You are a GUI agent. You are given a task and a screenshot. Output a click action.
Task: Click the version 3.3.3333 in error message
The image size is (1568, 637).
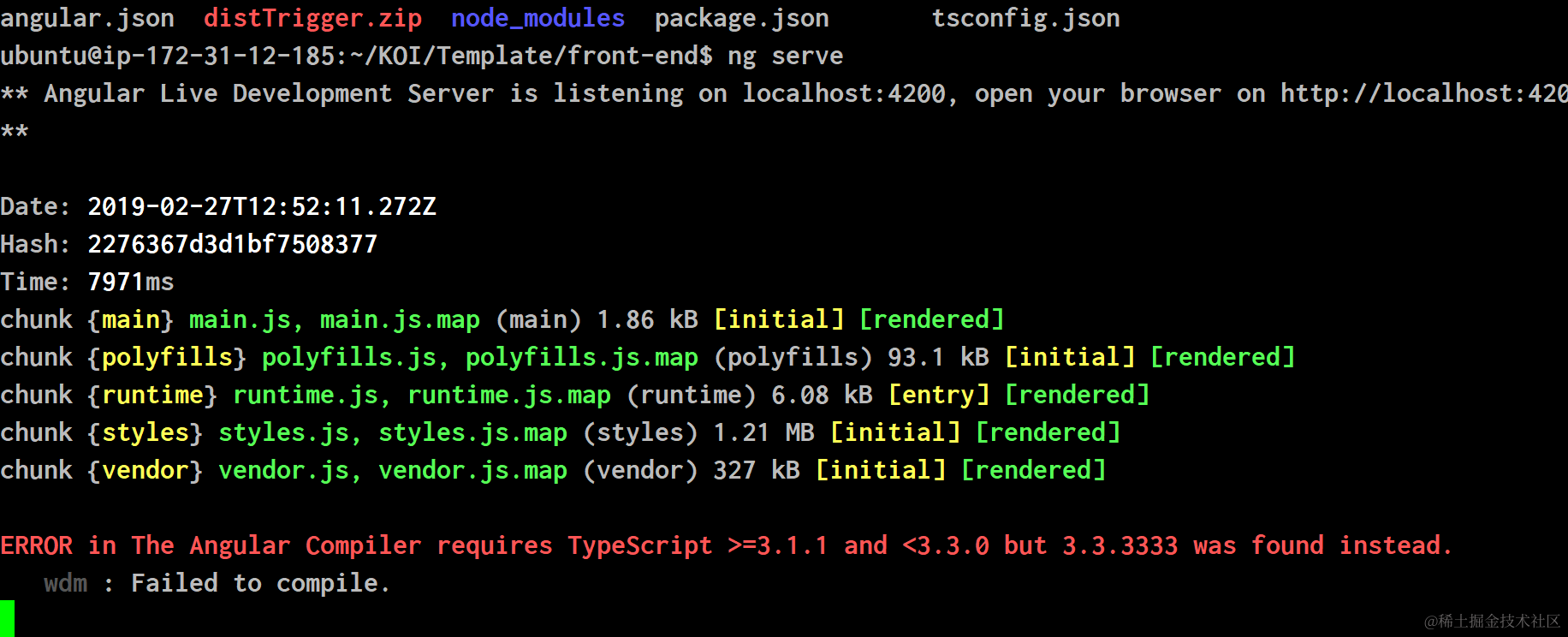pyautogui.click(x=1120, y=546)
